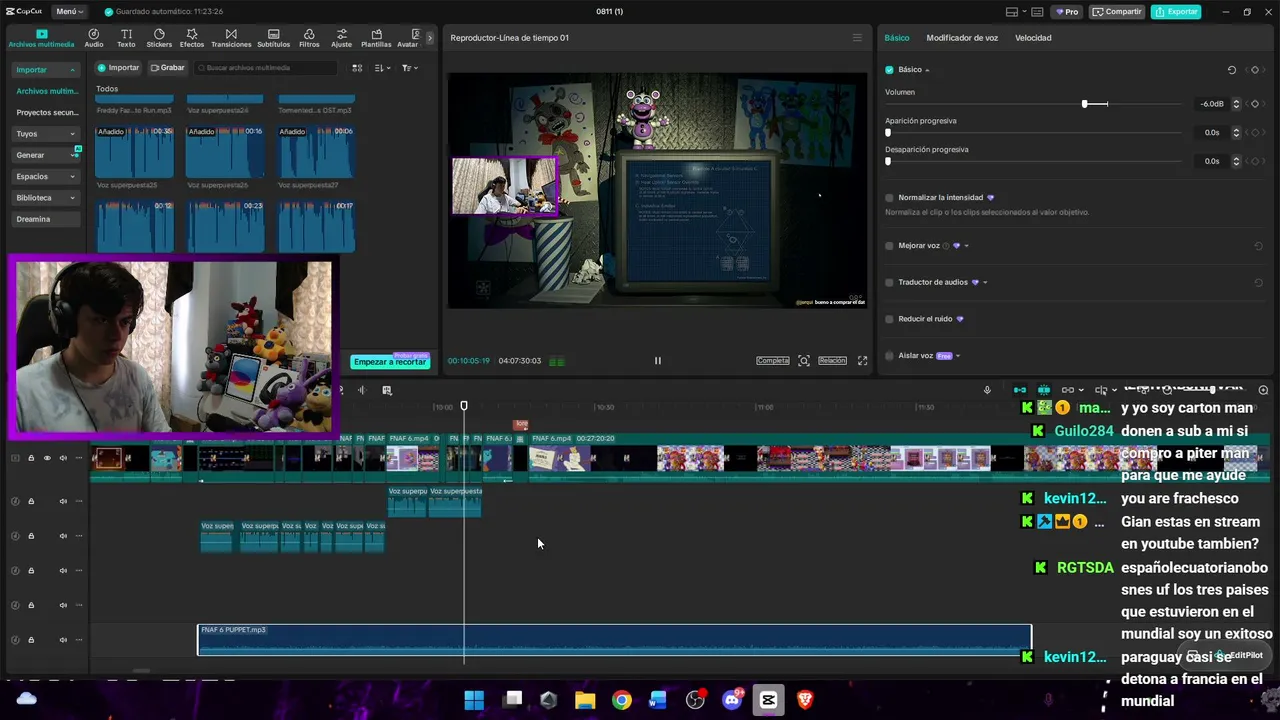
Task: Open the Stickers panel
Action: 159,38
